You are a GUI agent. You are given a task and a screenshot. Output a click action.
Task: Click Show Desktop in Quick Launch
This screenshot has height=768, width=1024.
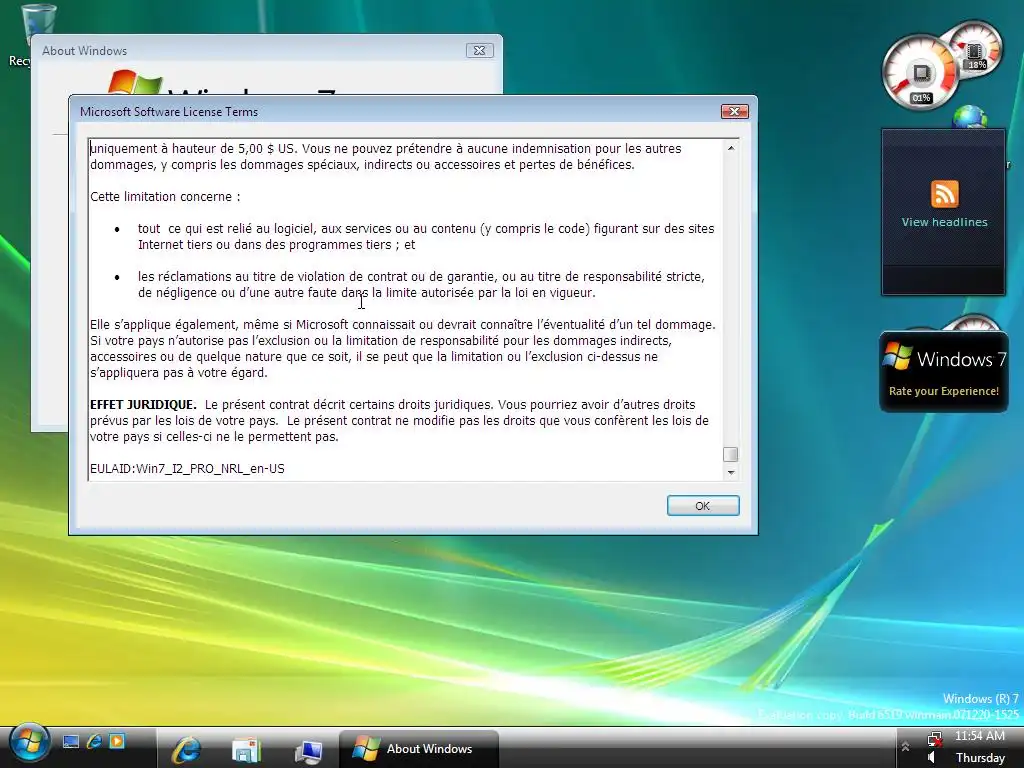71,741
